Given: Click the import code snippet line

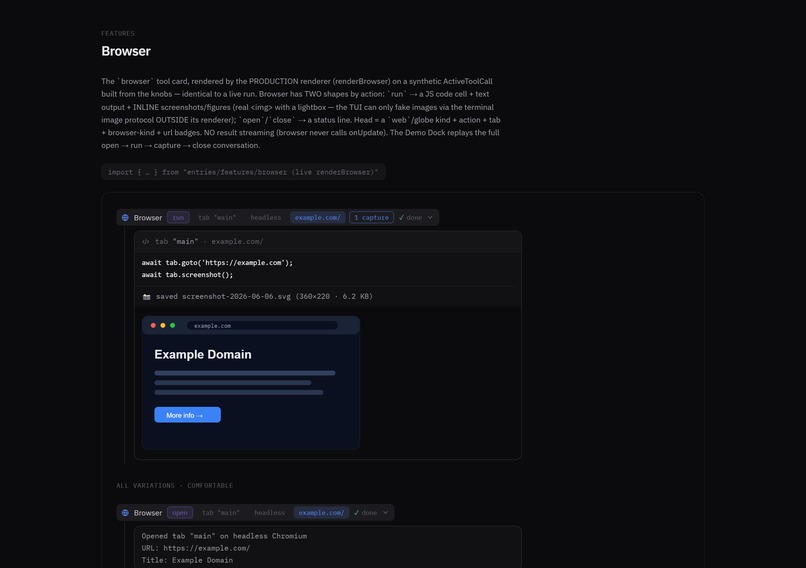Looking at the screenshot, I should [243, 172].
